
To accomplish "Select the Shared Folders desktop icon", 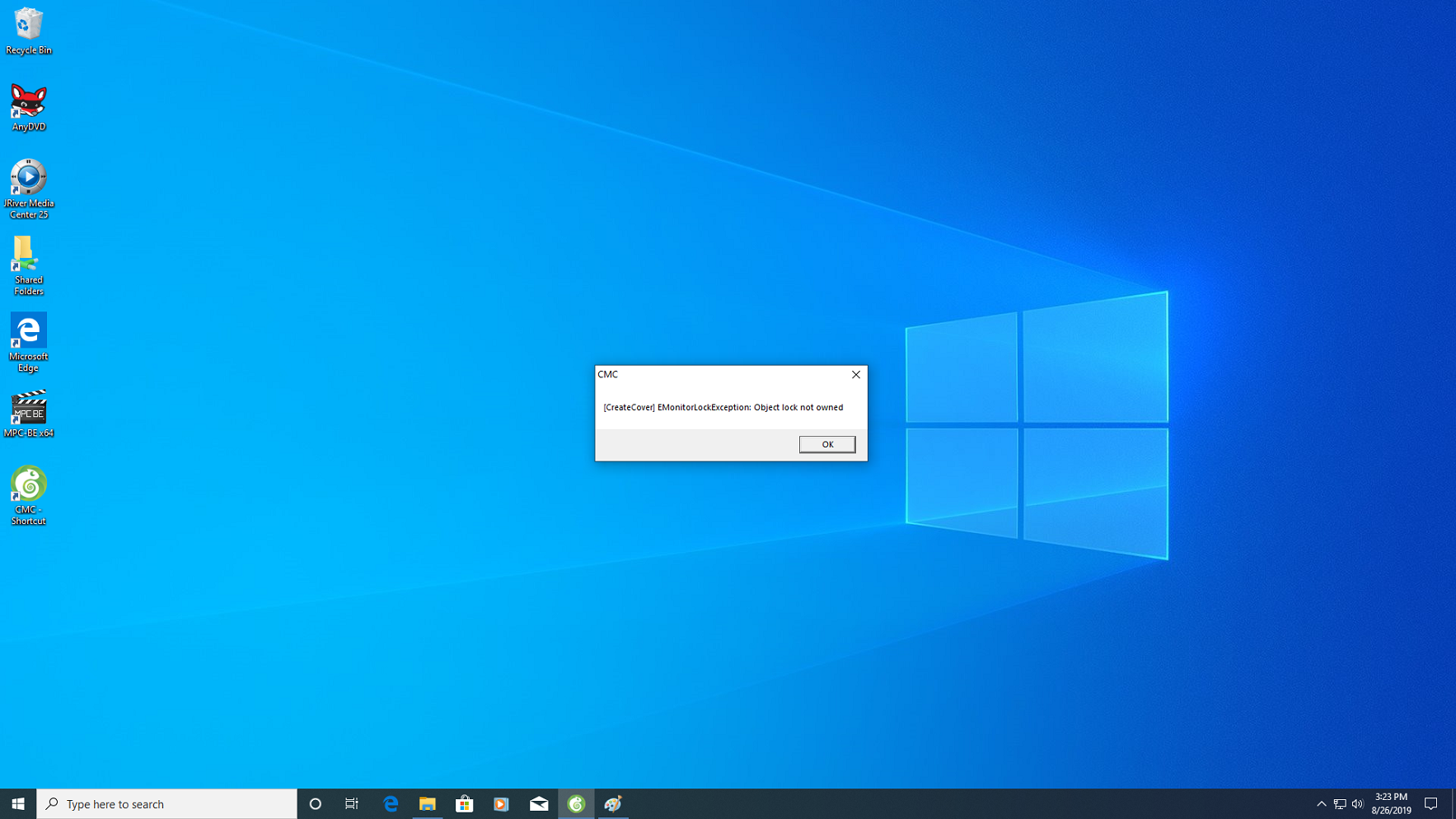I will (29, 266).
